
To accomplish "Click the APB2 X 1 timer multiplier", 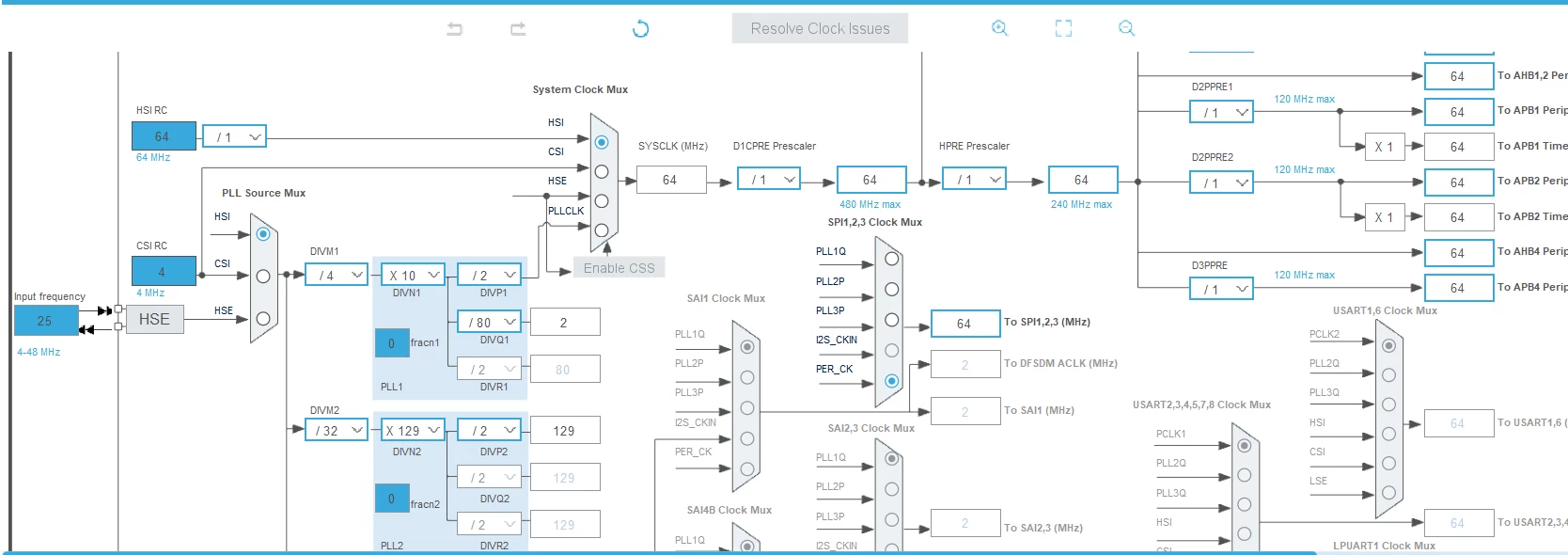I will click(1385, 217).
